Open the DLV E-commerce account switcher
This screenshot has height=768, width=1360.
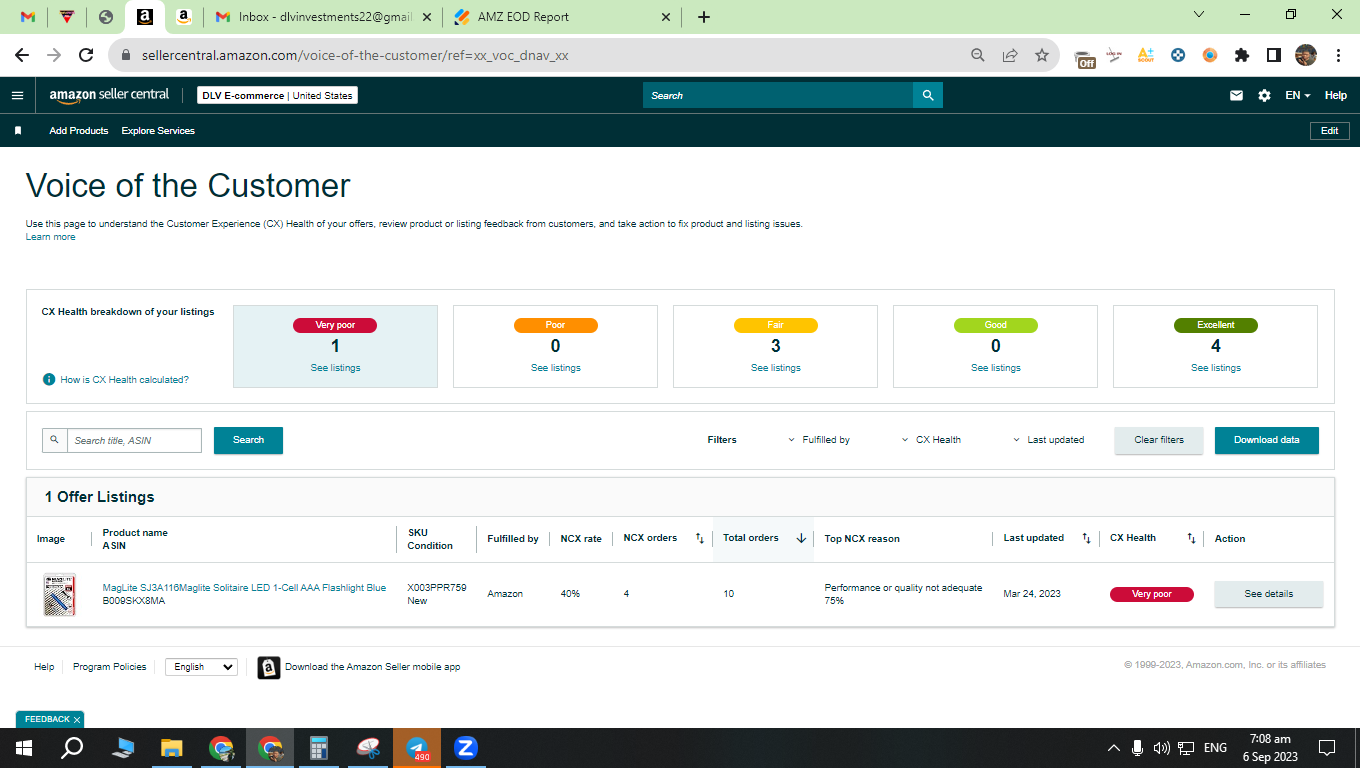tap(277, 96)
